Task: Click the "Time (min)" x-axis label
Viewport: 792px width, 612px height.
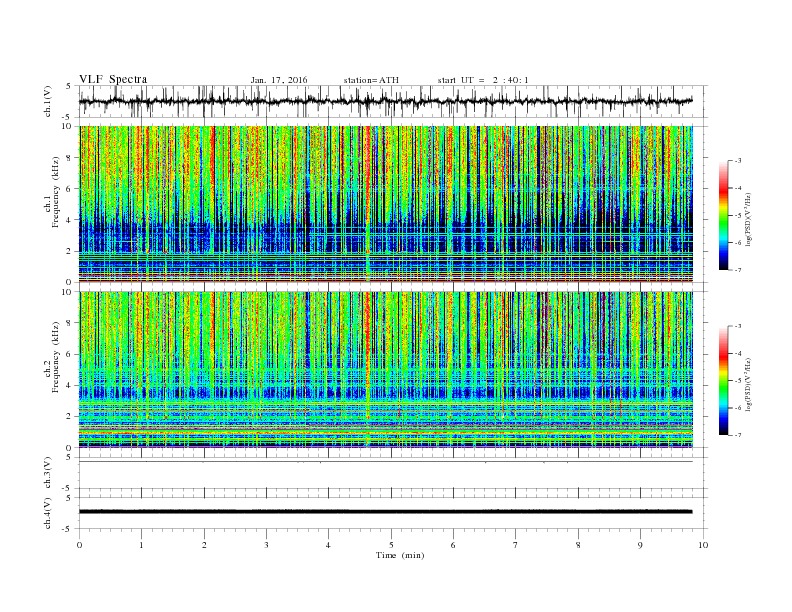Action: coord(400,555)
